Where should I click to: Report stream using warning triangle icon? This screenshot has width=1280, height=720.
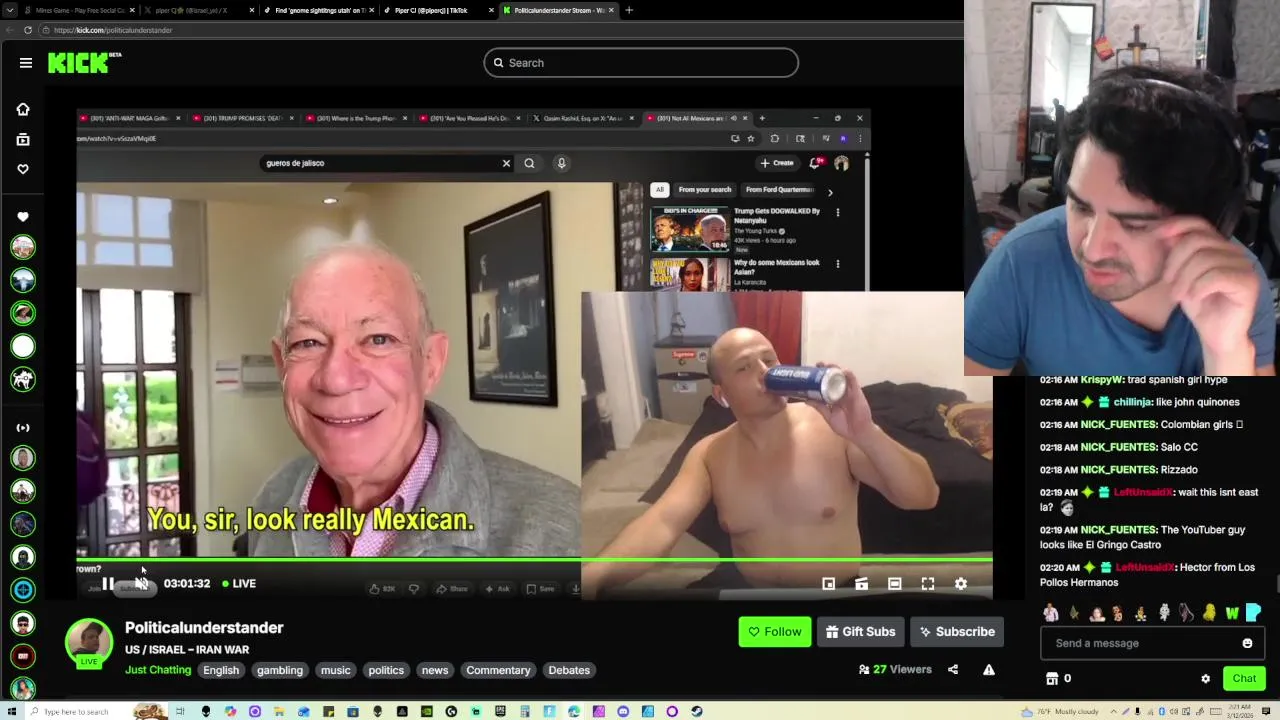point(989,670)
